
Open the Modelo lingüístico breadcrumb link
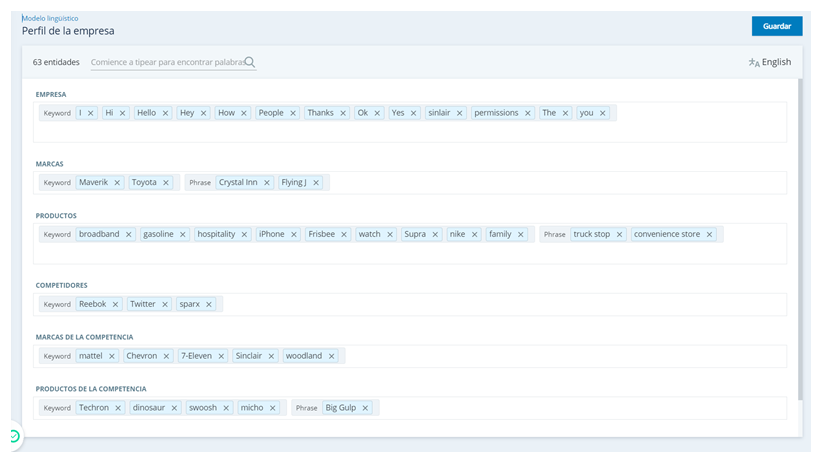[50, 18]
